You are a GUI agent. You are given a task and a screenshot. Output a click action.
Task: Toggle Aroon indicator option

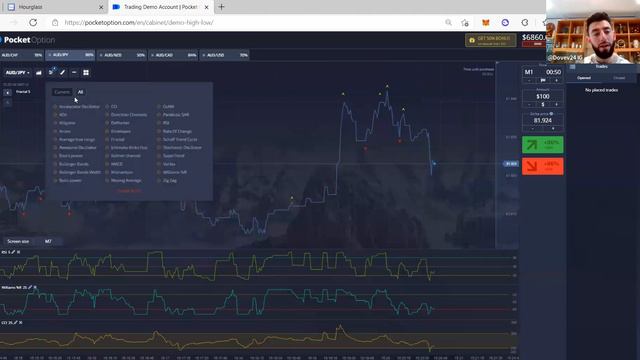click(x=62, y=131)
